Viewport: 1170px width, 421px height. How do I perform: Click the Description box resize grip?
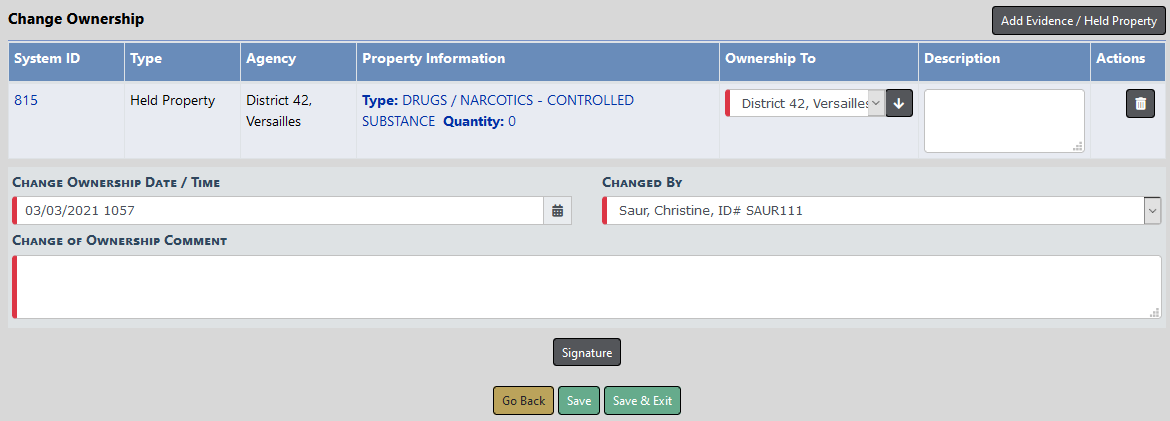point(1077,146)
